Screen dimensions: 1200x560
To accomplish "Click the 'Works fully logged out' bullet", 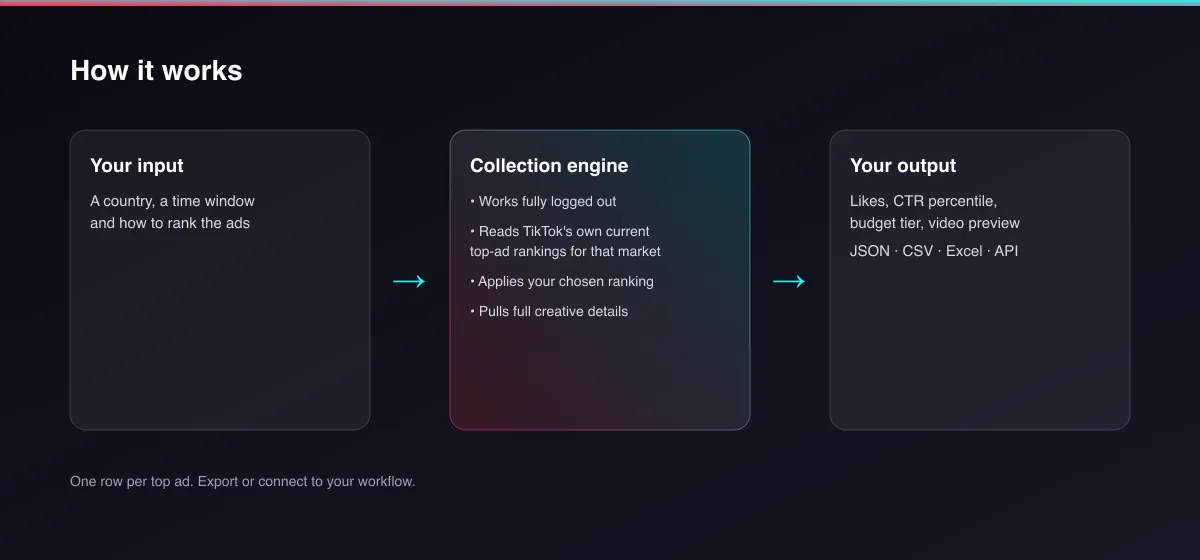I will (543, 201).
